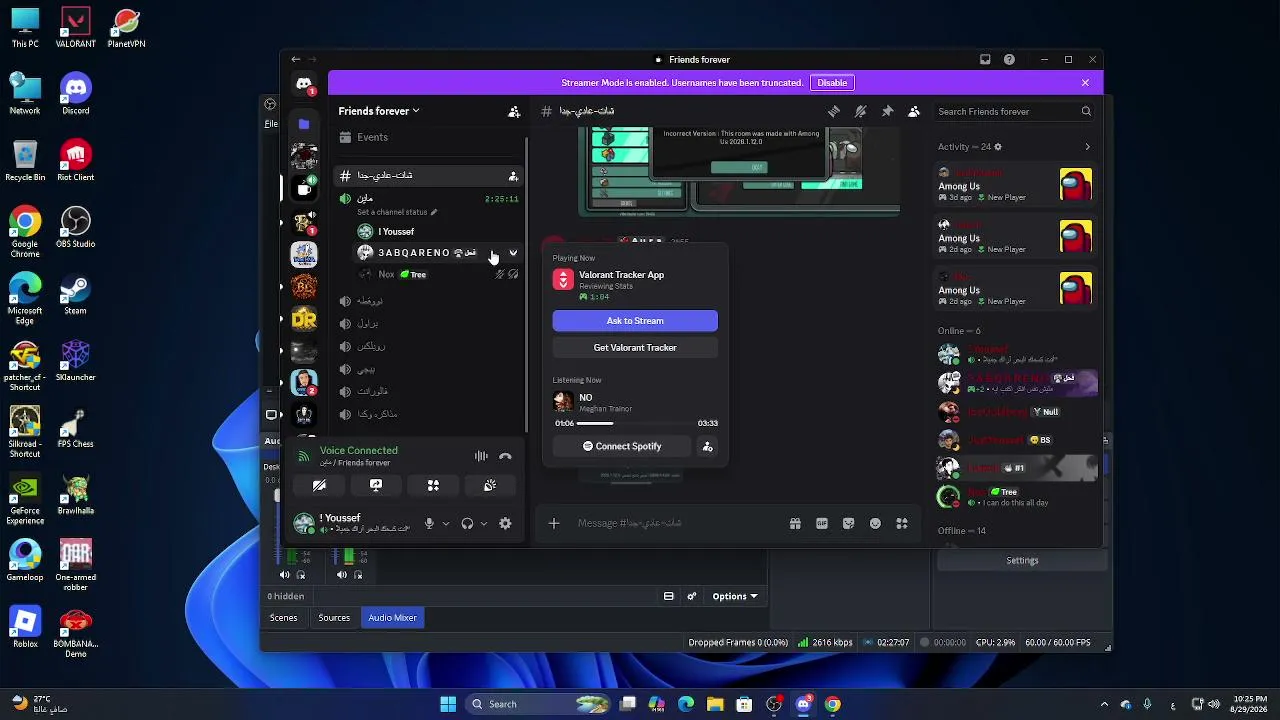Mute the first OBS mixer channel speaker
The height and width of the screenshot is (720, 1280).
284,575
